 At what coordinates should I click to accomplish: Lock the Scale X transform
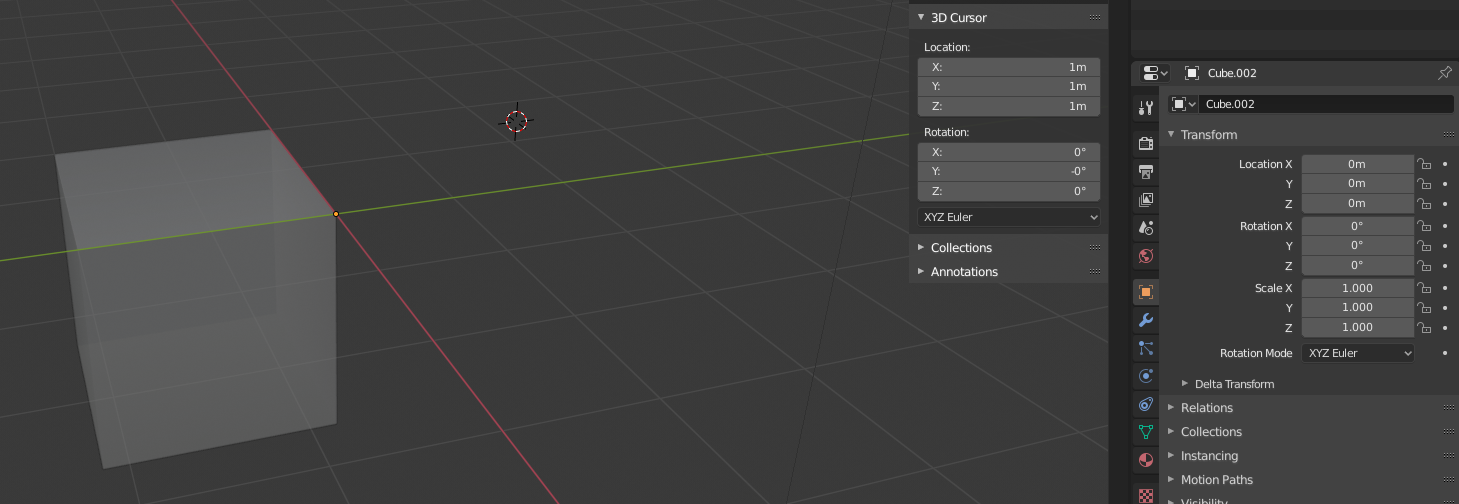(1424, 288)
